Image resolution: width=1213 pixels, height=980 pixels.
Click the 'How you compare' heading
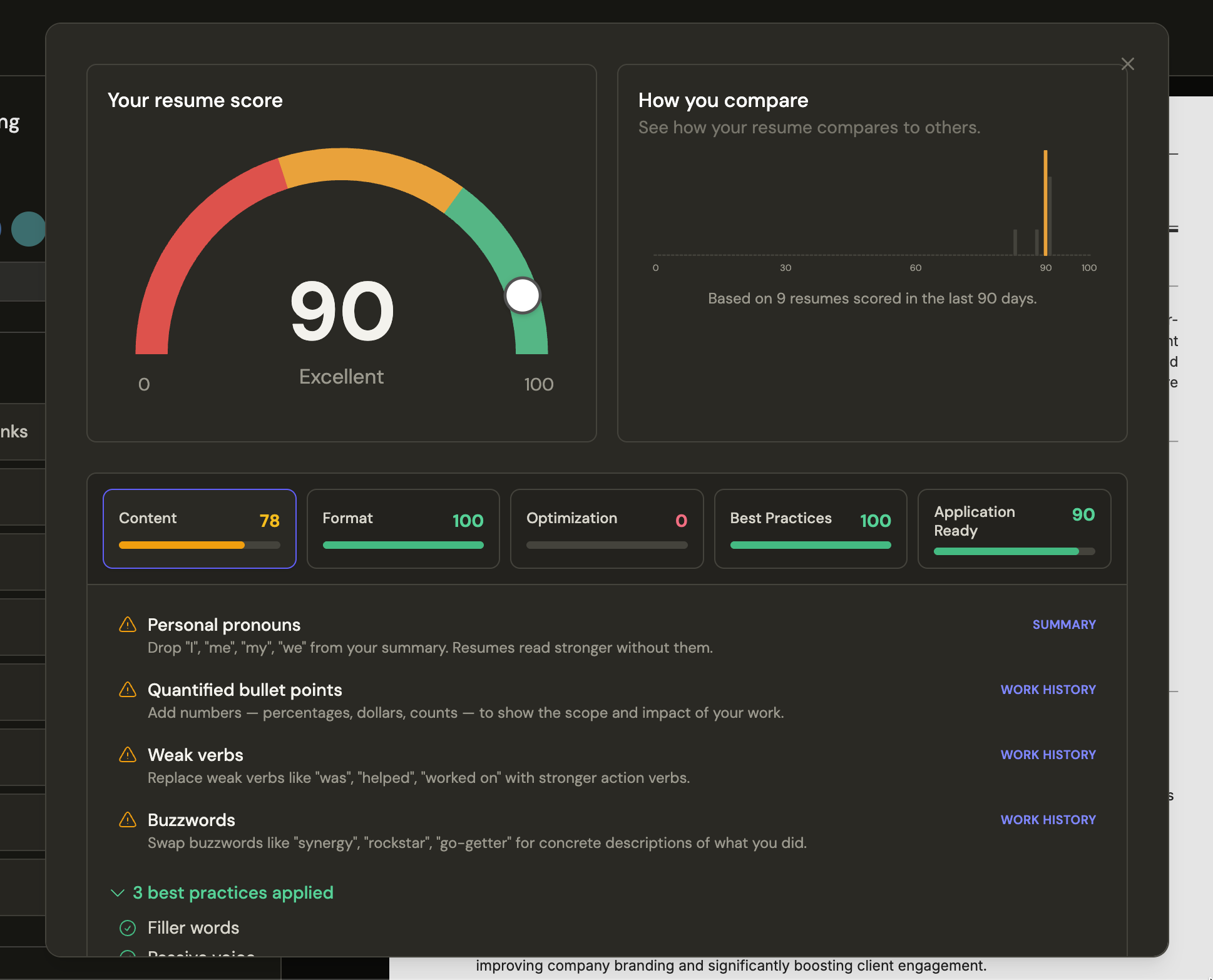click(724, 100)
